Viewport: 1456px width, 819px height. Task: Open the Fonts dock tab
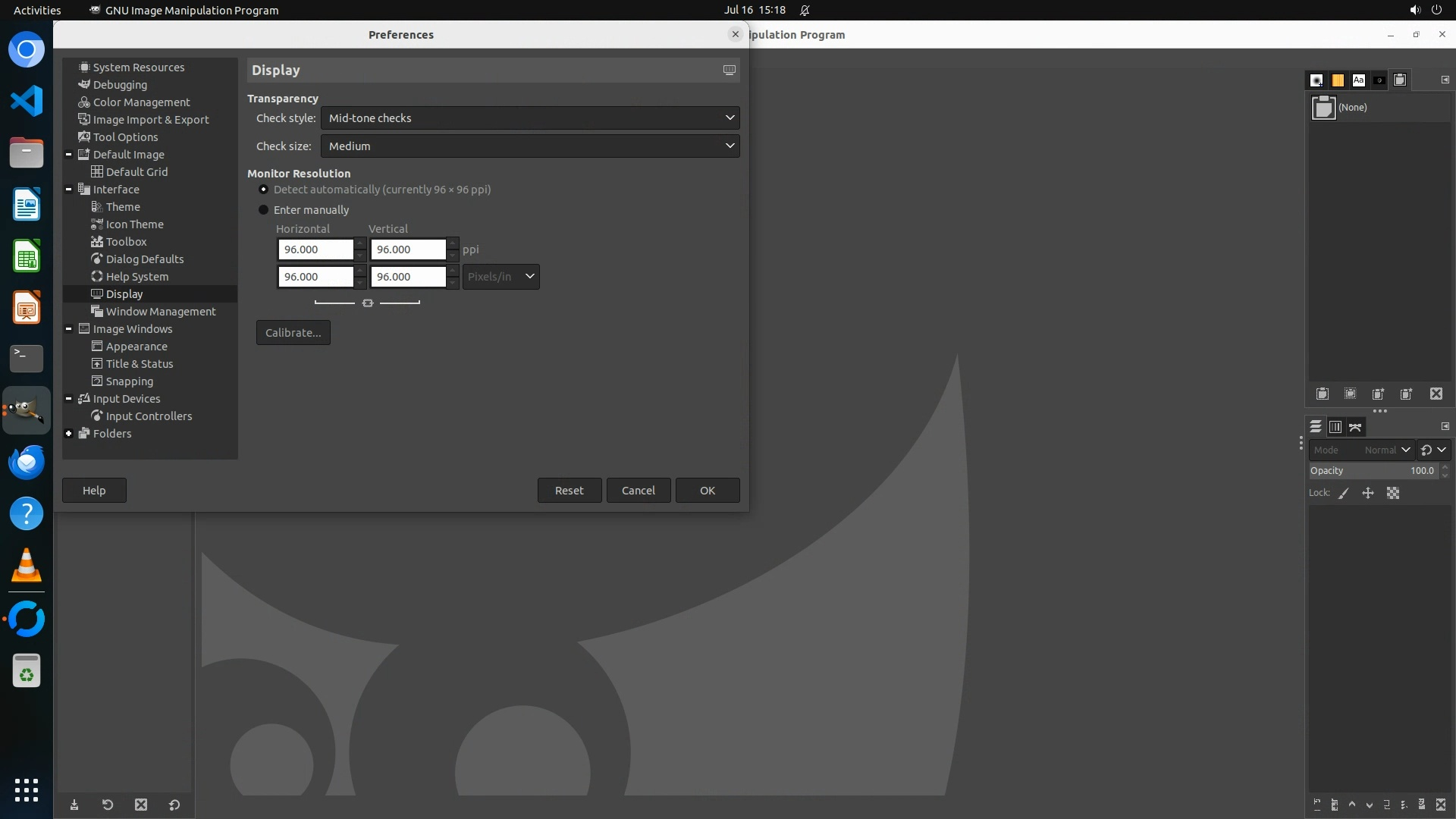(x=1358, y=80)
